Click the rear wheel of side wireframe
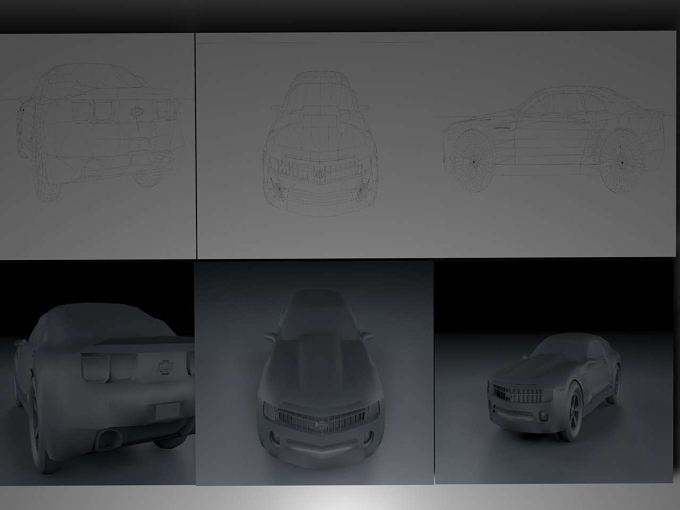 [622, 162]
